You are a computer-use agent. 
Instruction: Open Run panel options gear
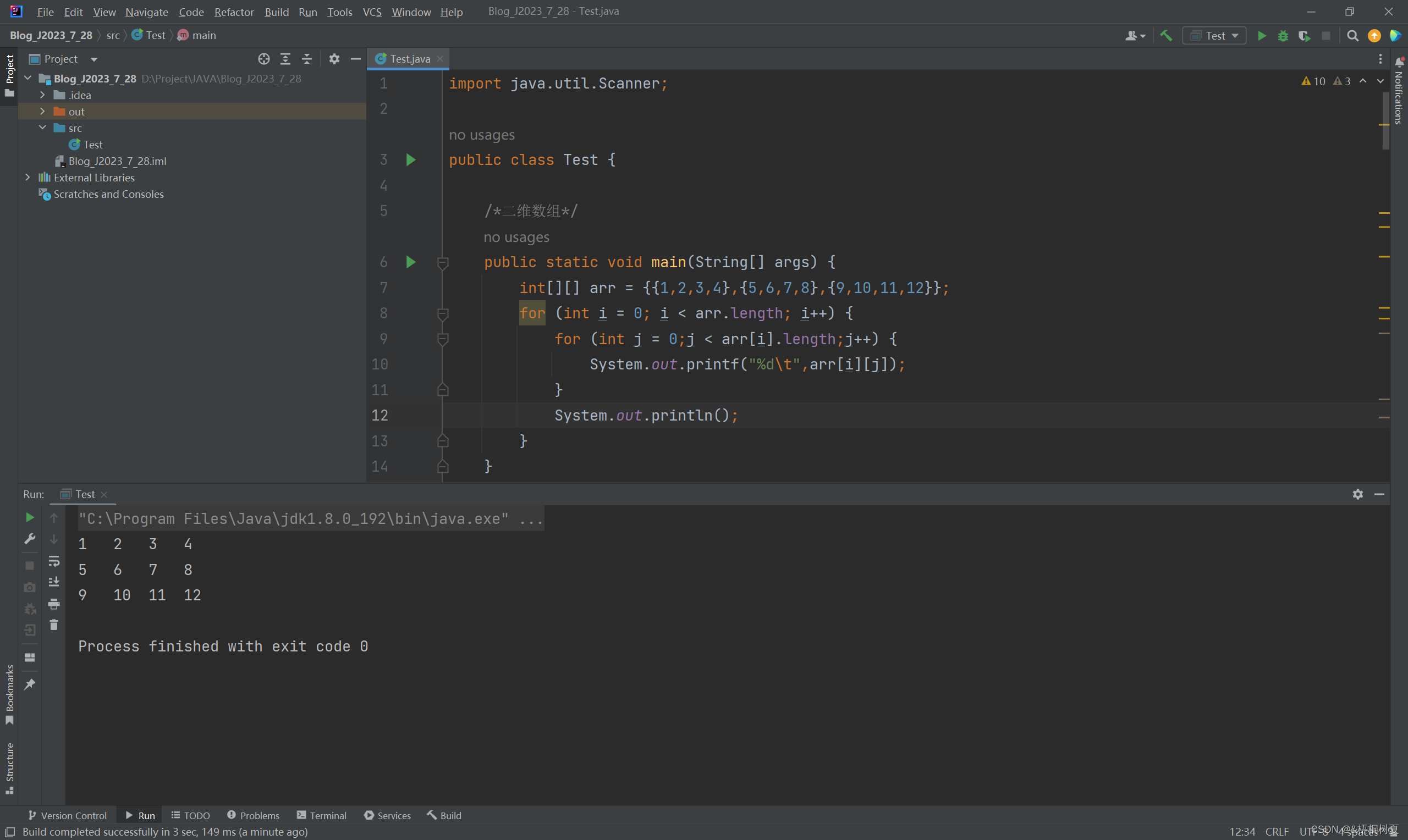(1357, 494)
